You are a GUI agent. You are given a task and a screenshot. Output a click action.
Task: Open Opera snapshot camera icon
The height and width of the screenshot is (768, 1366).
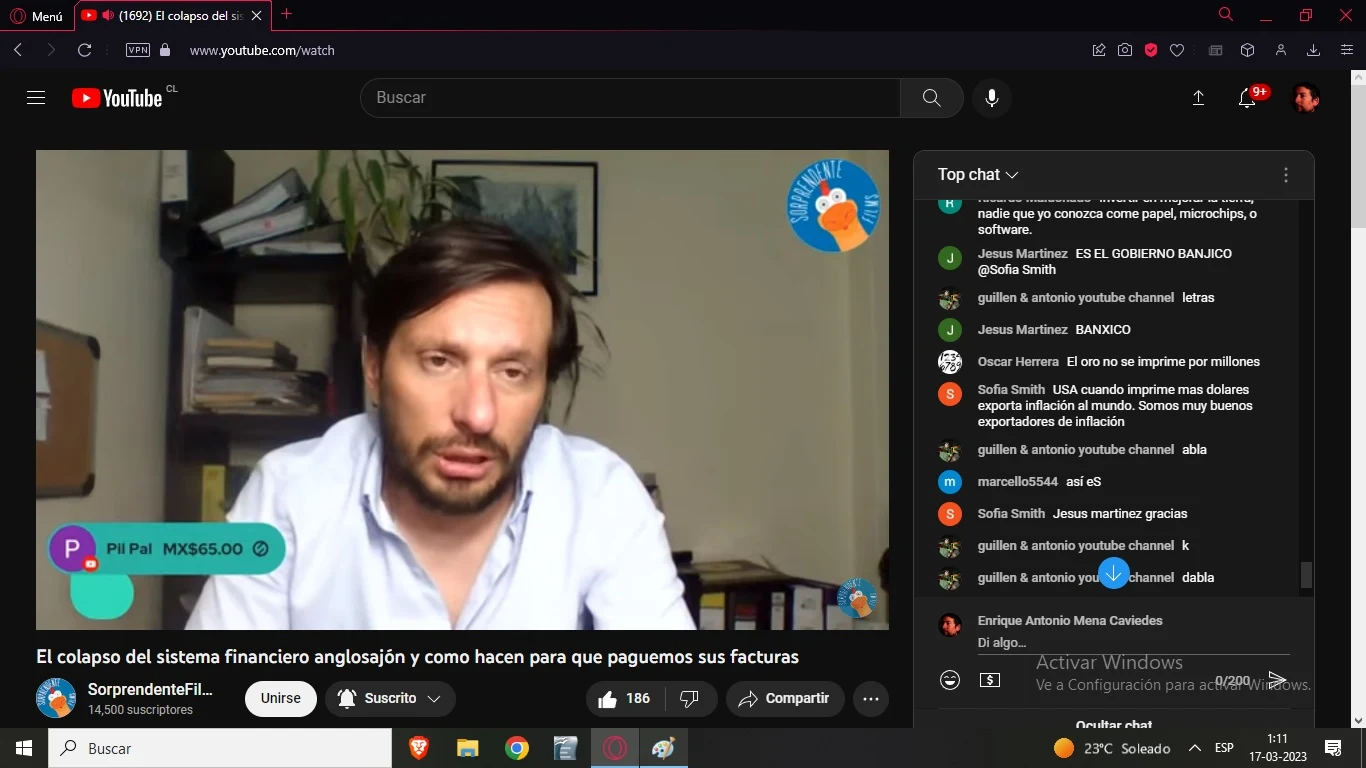(1125, 50)
